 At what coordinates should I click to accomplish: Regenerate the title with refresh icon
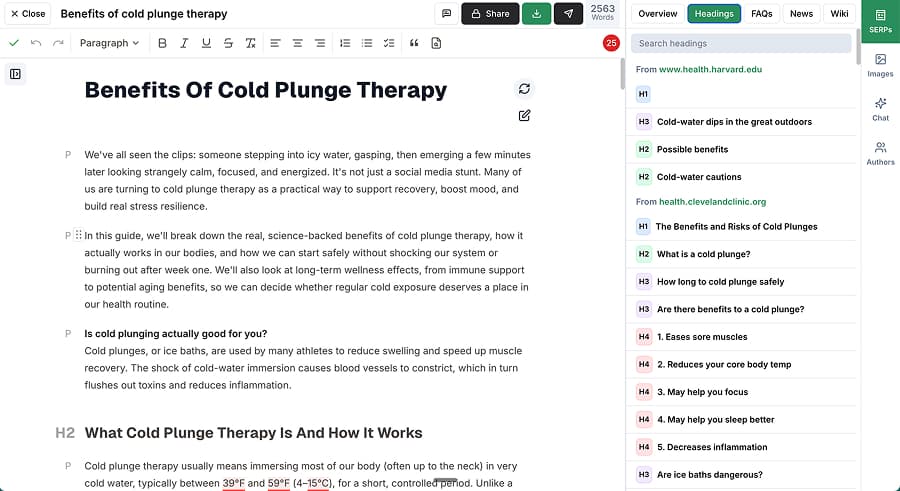pos(524,89)
